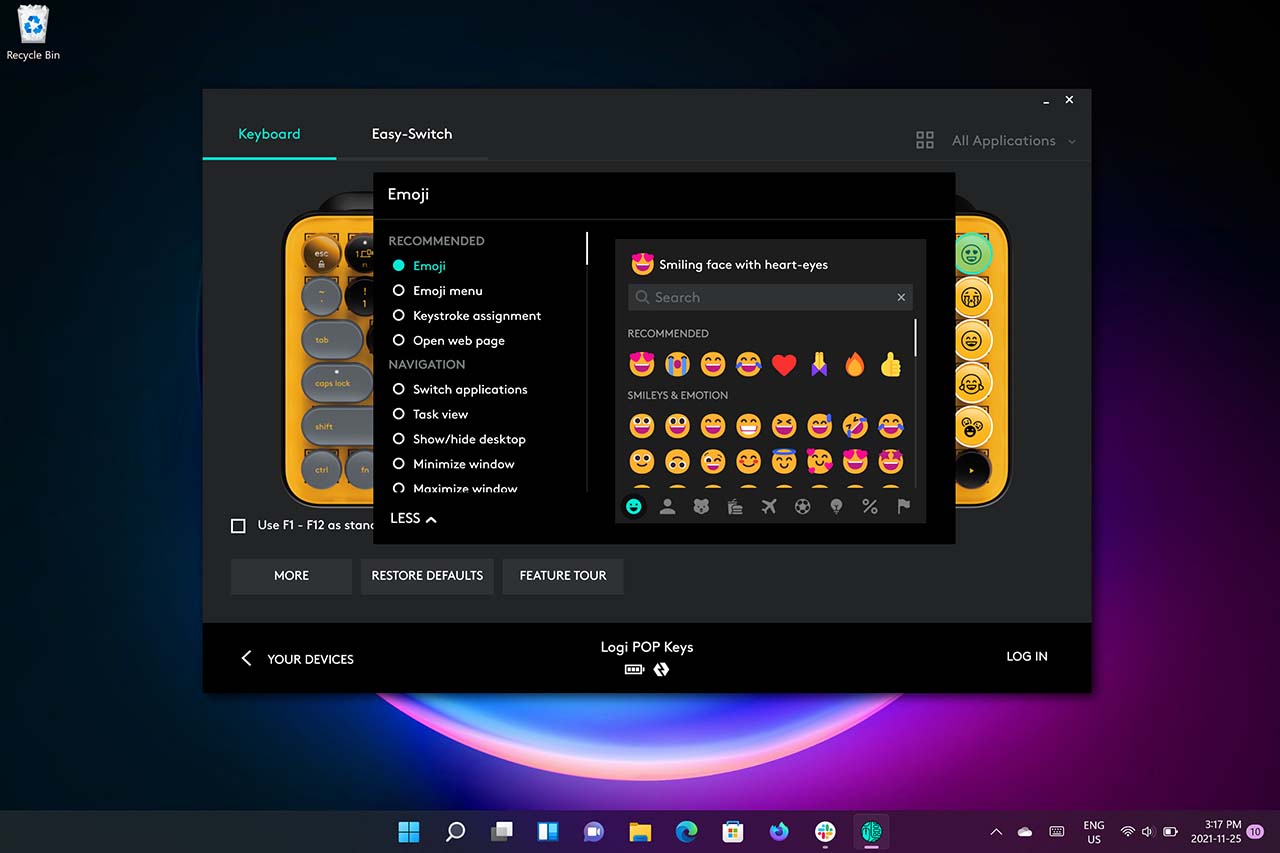This screenshot has width=1280, height=853.
Task: Select the Emoji menu radio option
Action: pyautogui.click(x=399, y=291)
